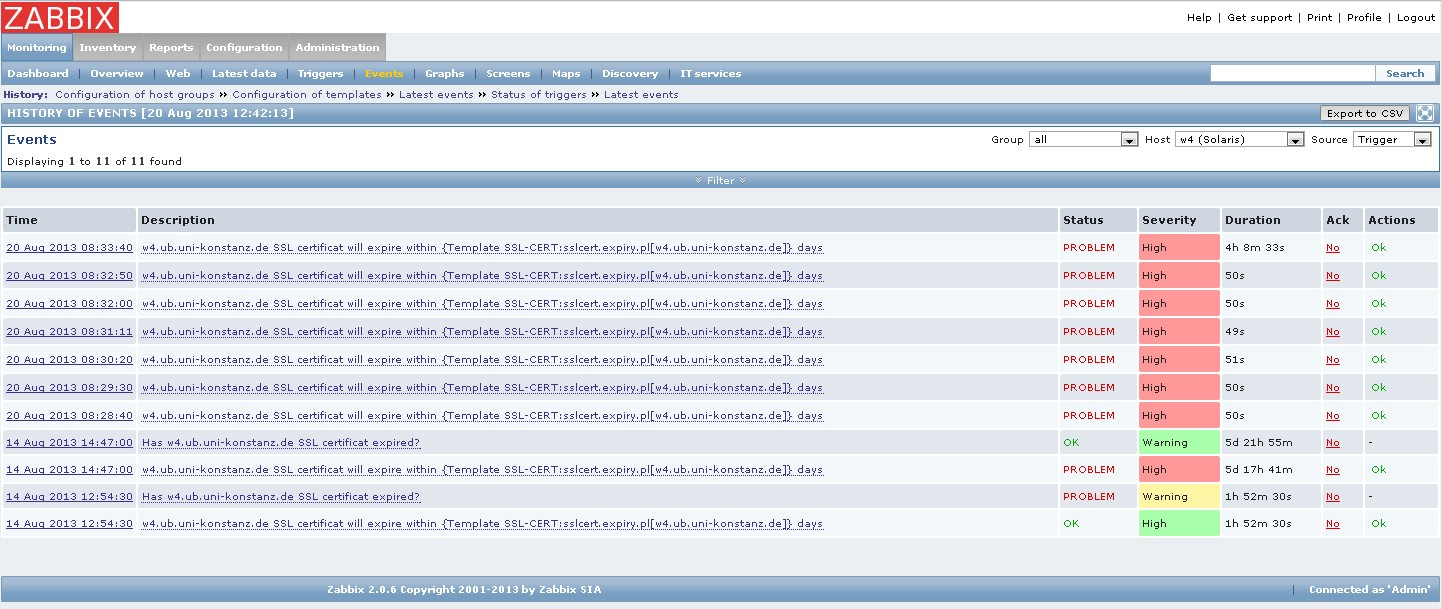
Task: Acknowledge the 20 Aug 08:28:40 event via No link
Action: [1332, 416]
